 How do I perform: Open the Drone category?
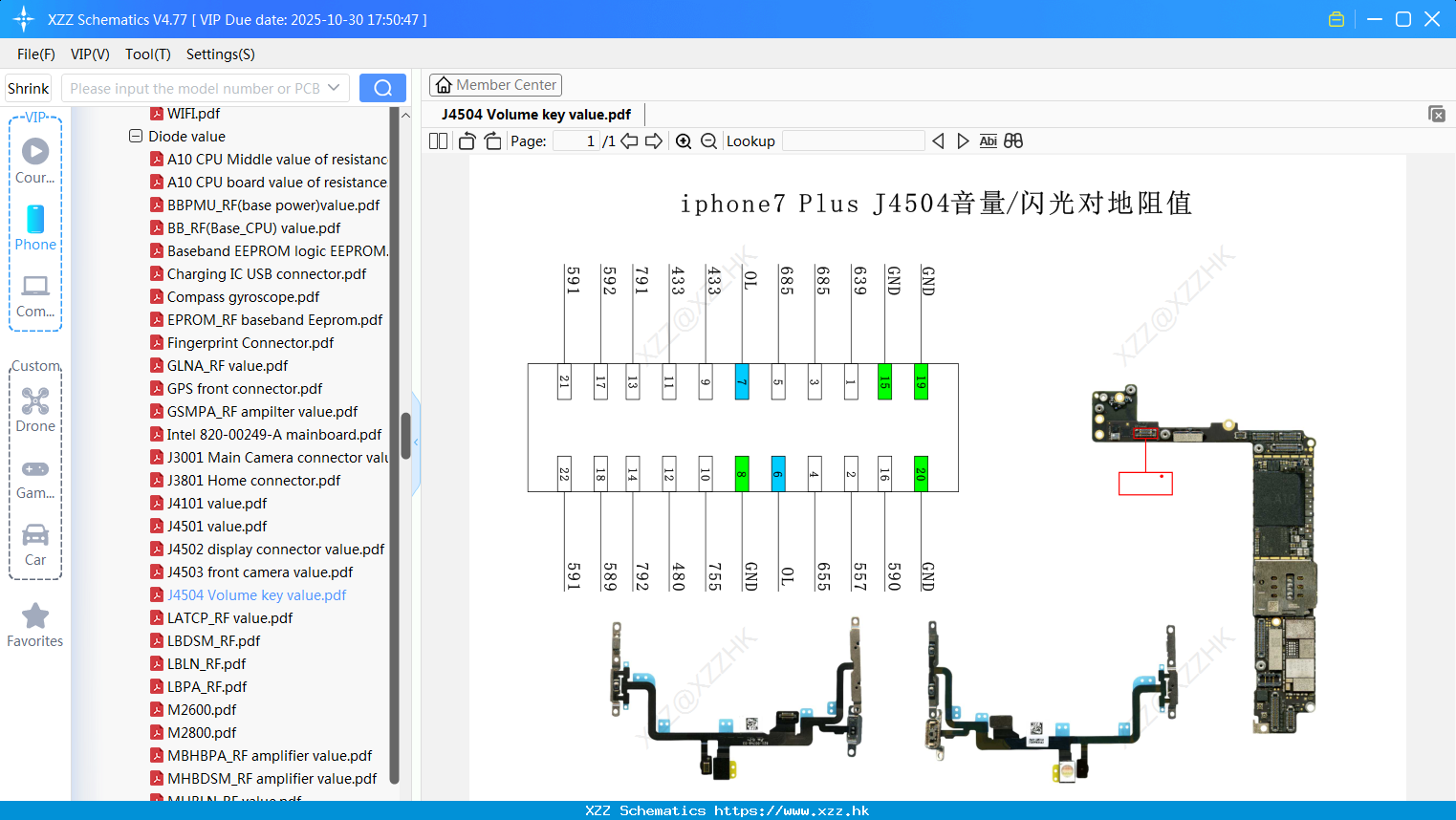35,409
